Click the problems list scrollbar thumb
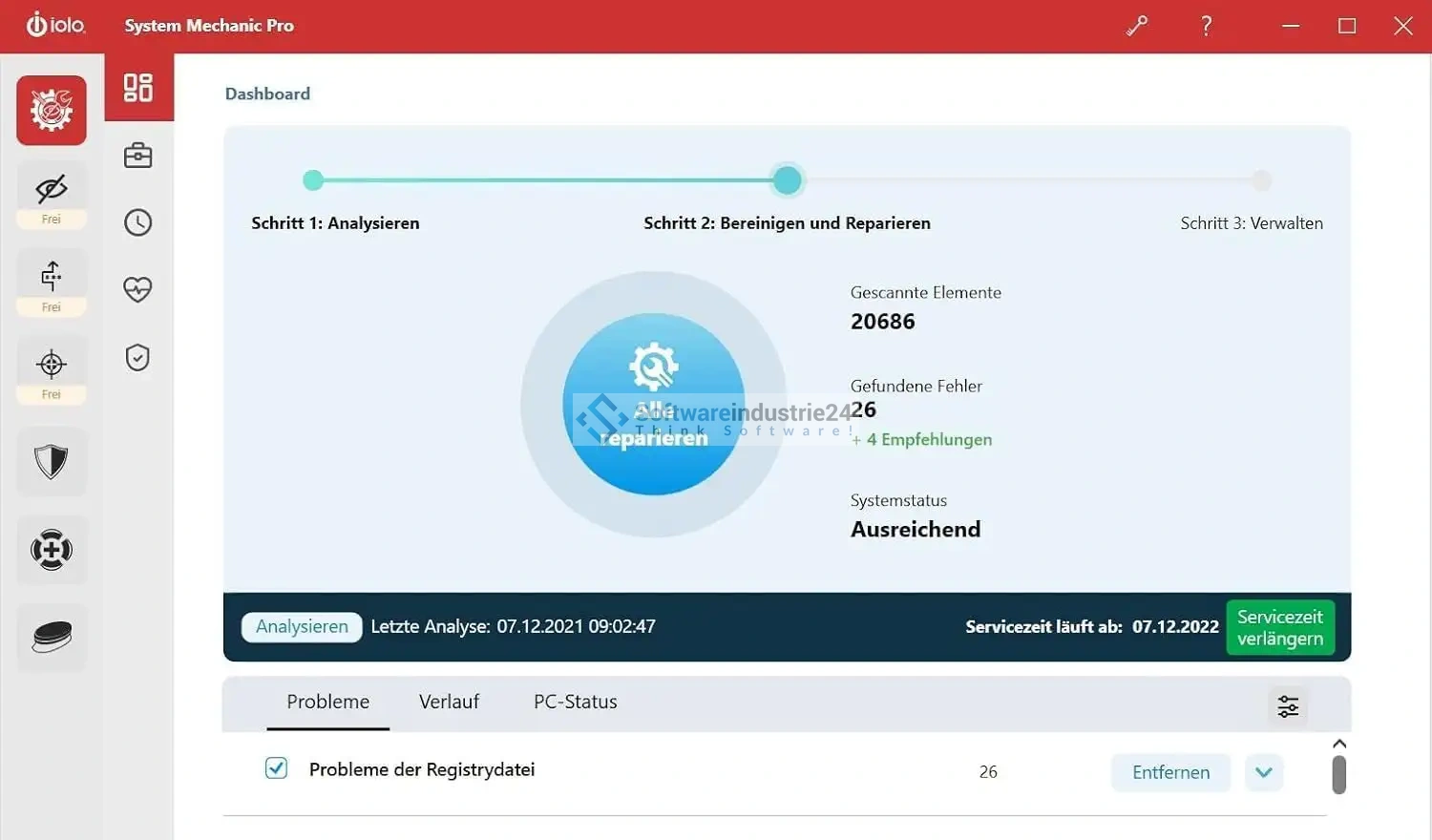1432x840 pixels. pos(1338,775)
